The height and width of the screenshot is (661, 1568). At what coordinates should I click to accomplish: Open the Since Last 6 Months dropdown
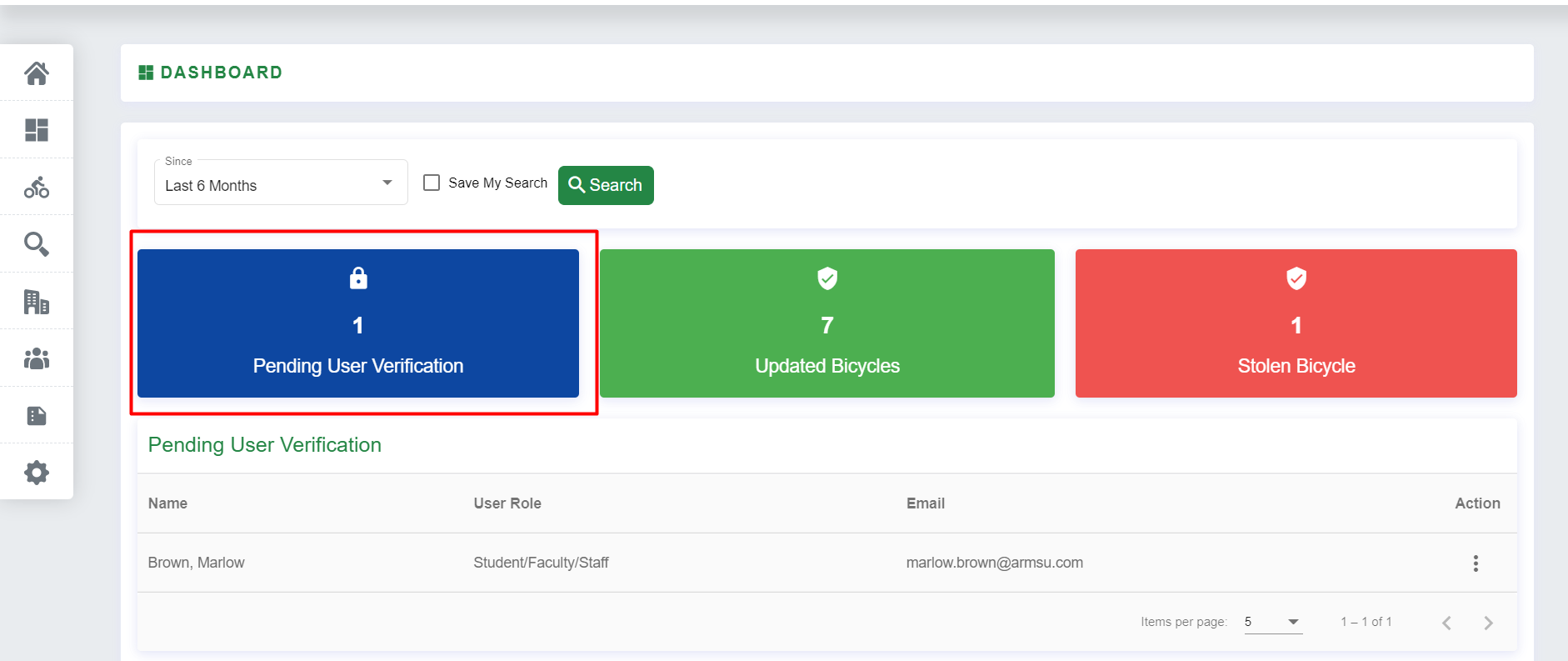[281, 183]
